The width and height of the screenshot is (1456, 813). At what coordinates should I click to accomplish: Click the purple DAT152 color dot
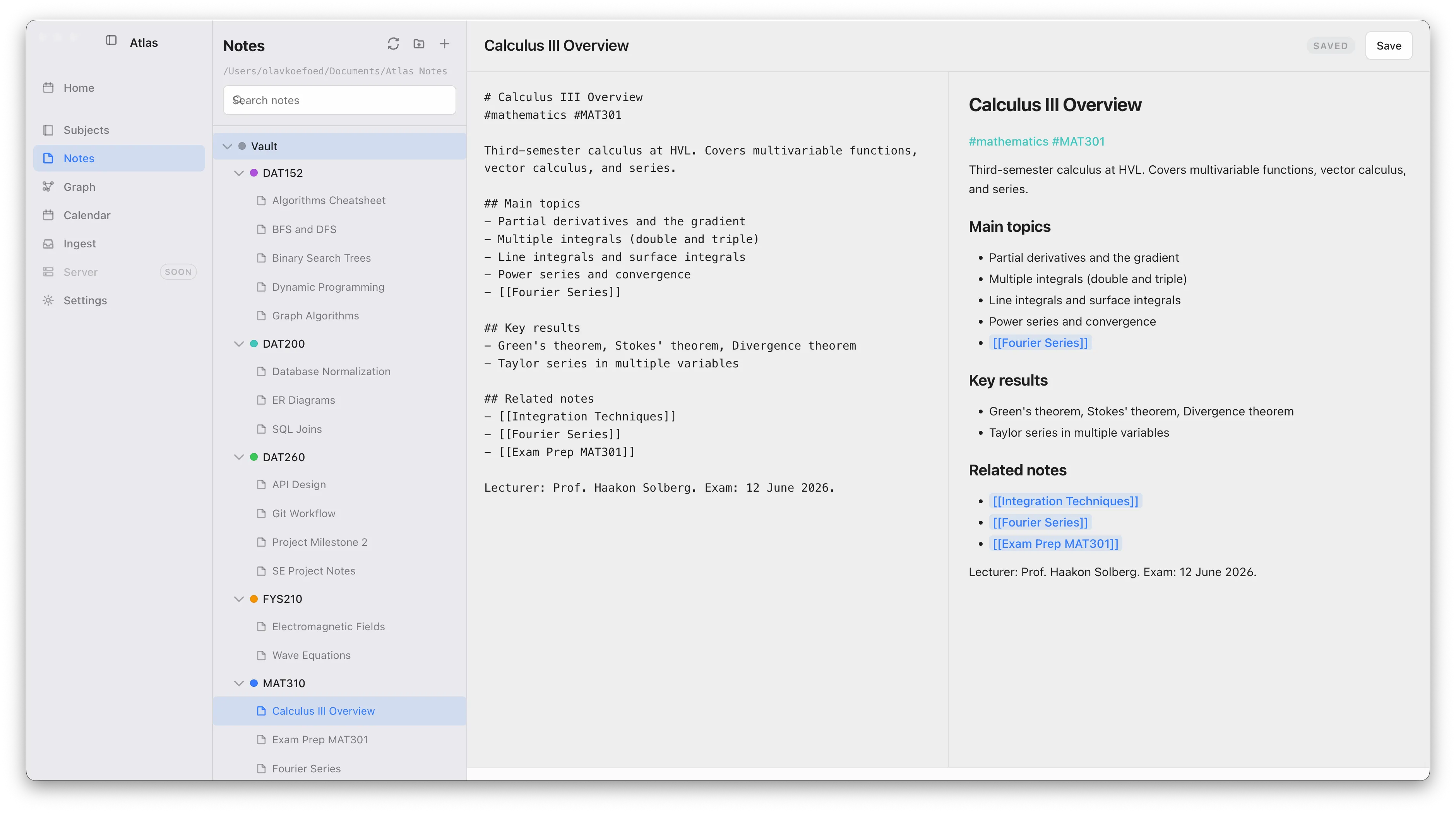pos(254,173)
